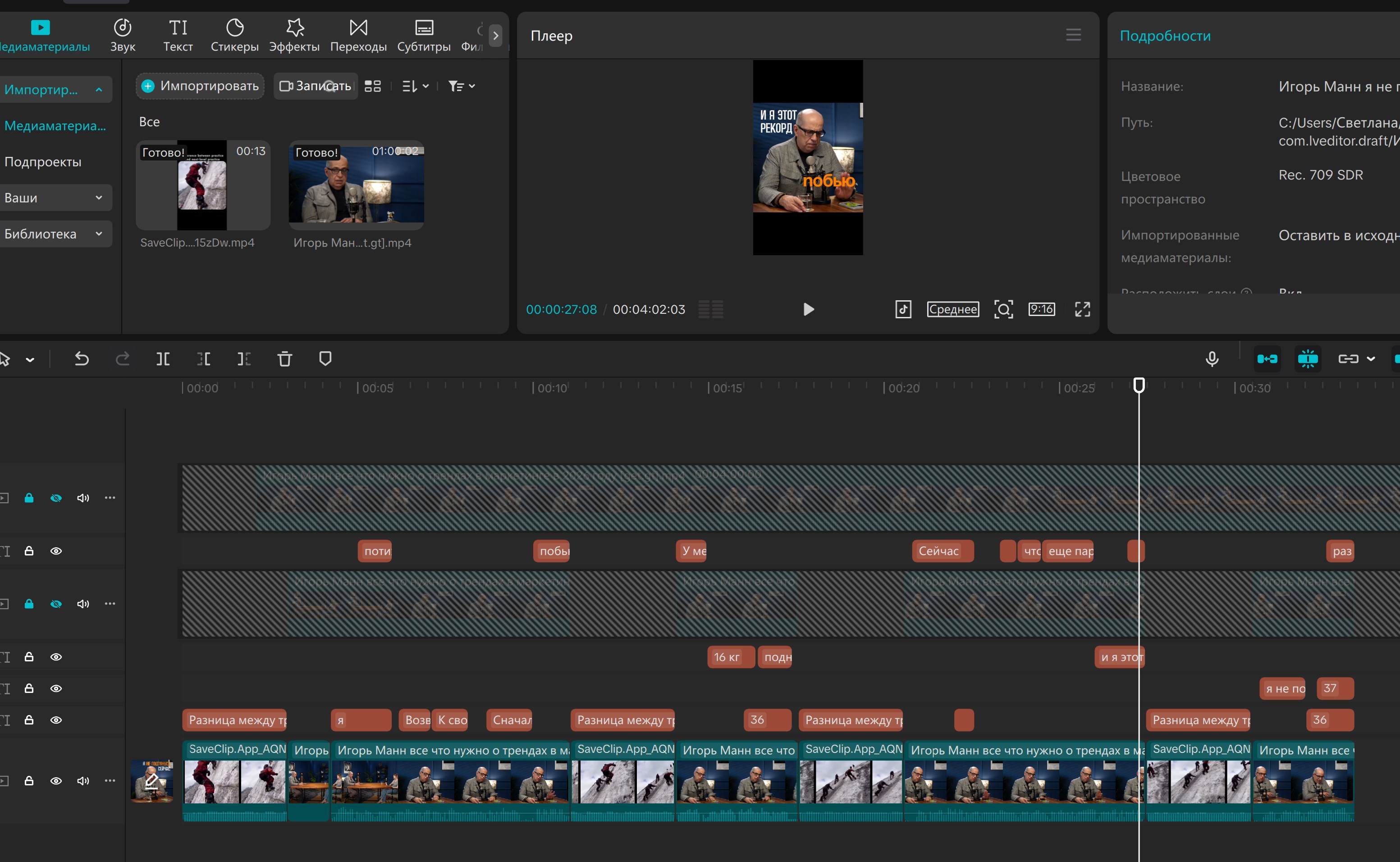Click the player hamburger menu icon
Viewport: 1400px width, 862px height.
pyautogui.click(x=1073, y=35)
